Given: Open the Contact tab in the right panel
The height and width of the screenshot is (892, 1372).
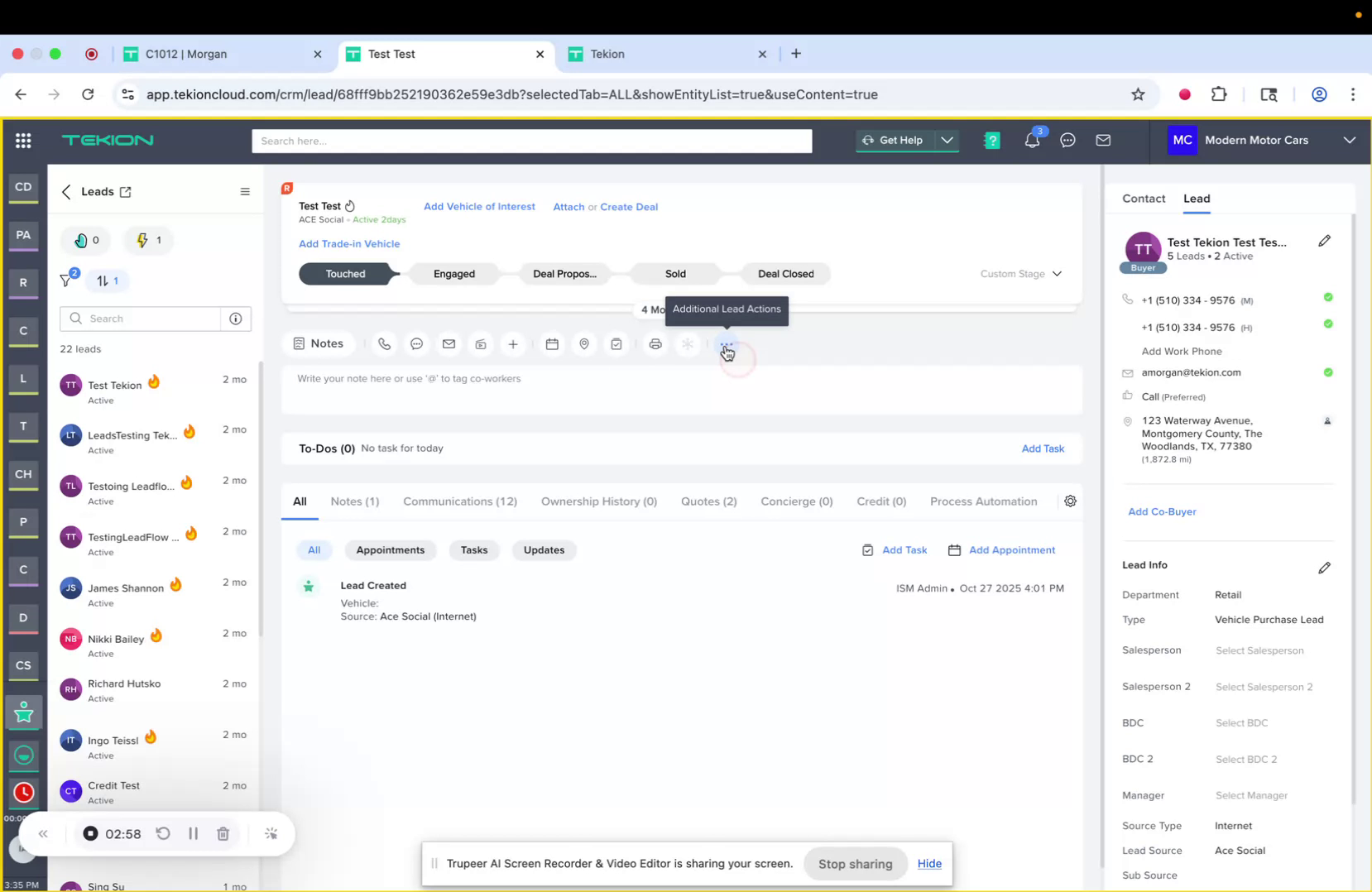Looking at the screenshot, I should pyautogui.click(x=1144, y=199).
